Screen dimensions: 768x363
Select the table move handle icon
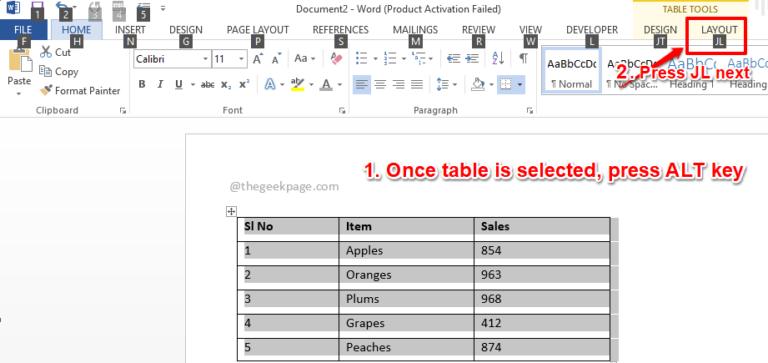click(231, 212)
